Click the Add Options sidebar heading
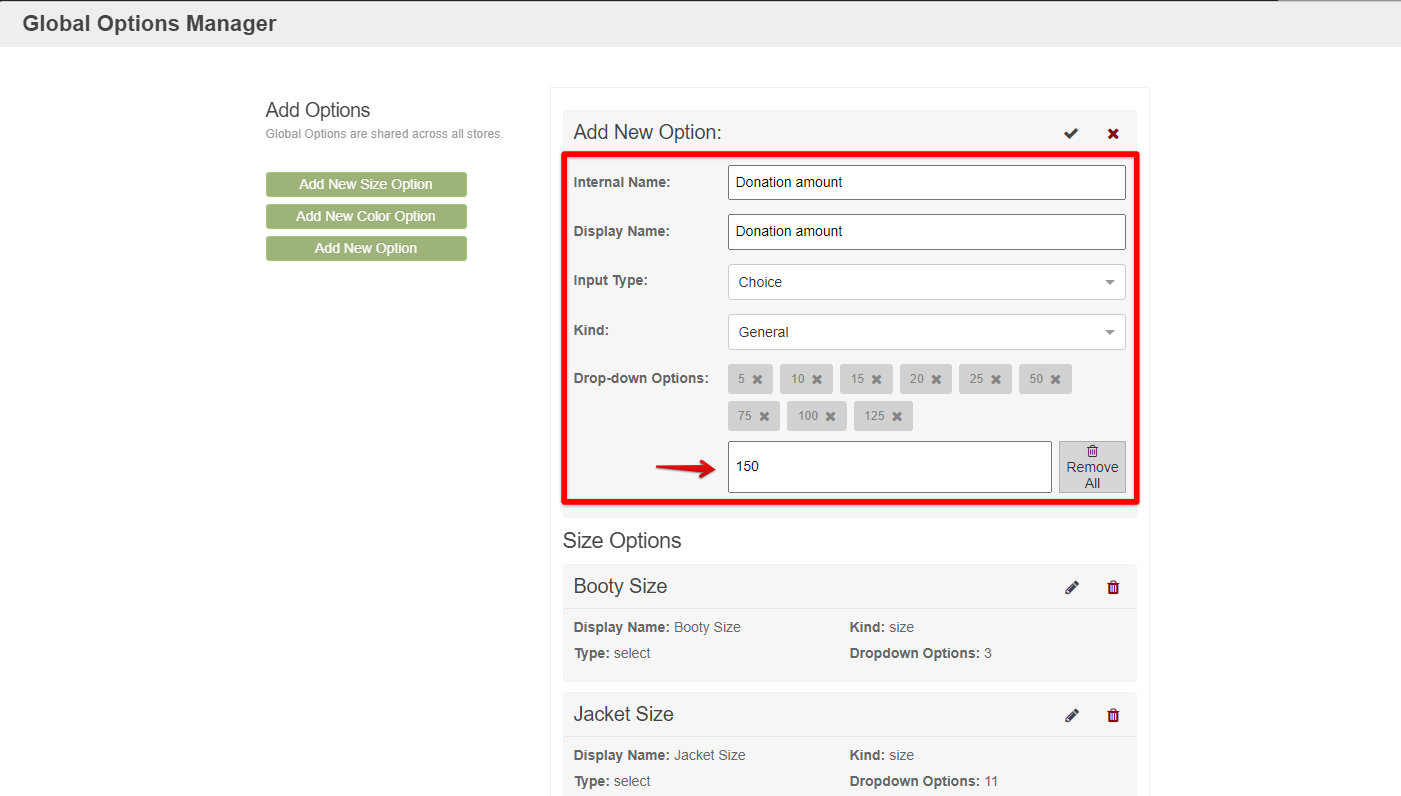 coord(318,110)
